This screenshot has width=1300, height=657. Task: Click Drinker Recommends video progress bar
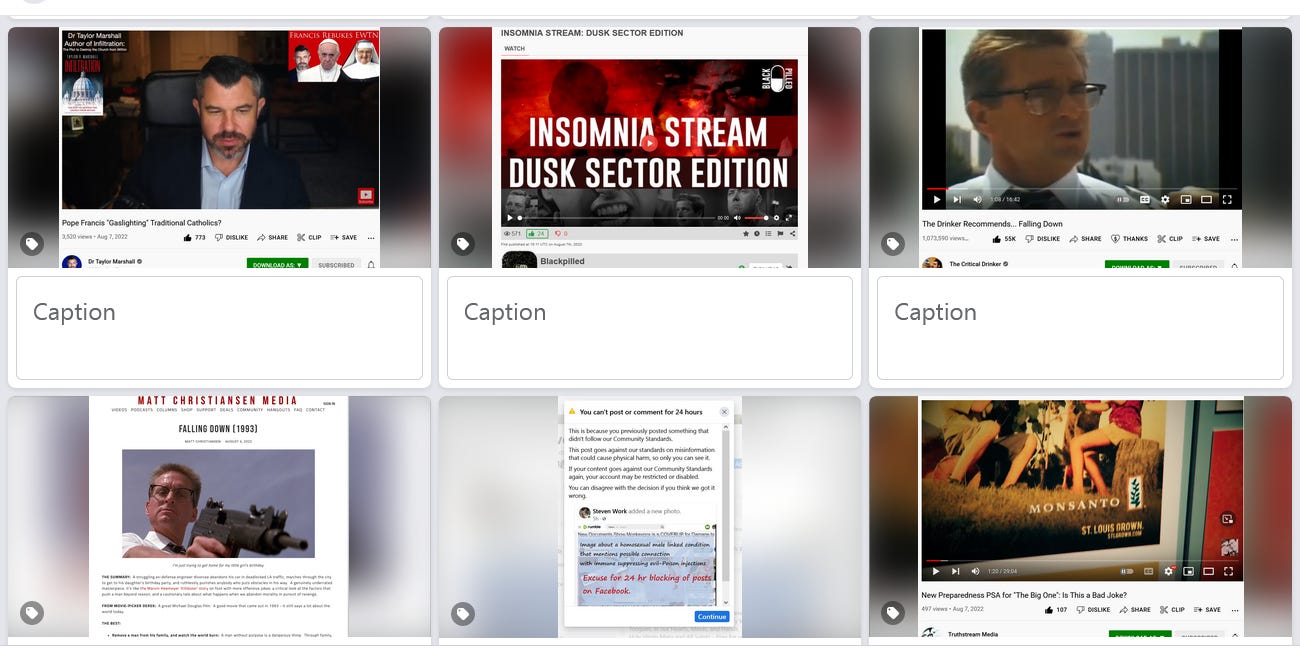(x=1081, y=188)
